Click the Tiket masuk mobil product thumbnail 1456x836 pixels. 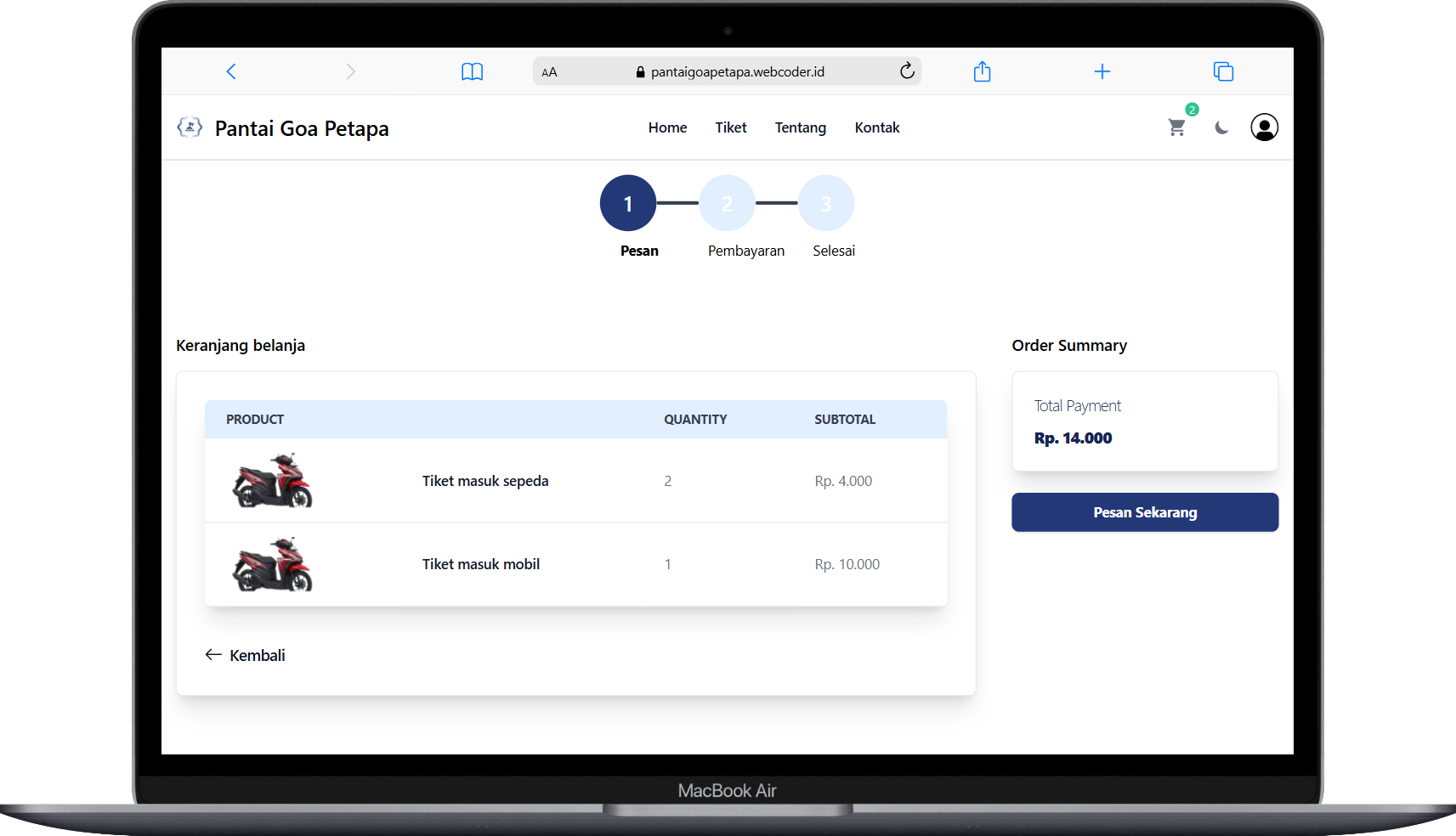point(273,563)
